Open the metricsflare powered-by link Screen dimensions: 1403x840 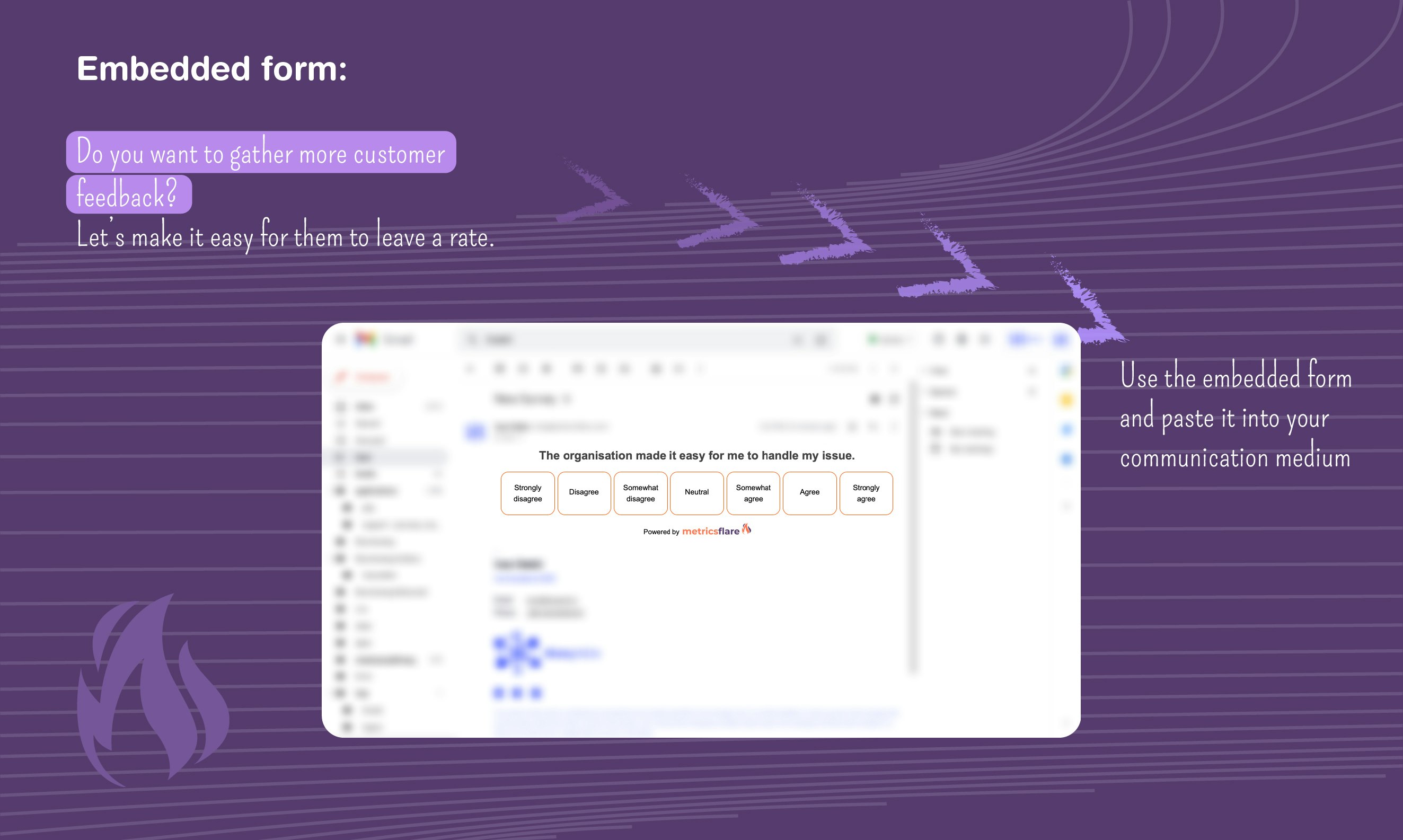point(710,531)
